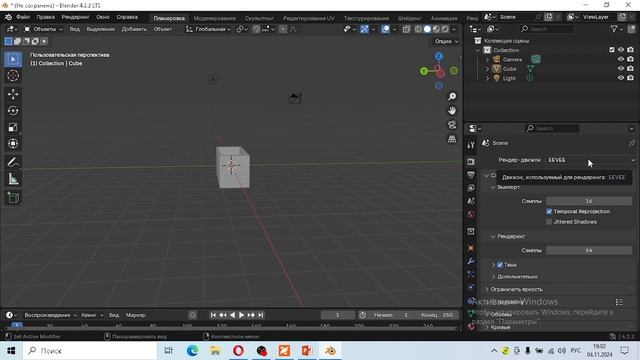The image size is (640, 360).
Task: Expand the Camera item in outliner
Action: point(487,60)
